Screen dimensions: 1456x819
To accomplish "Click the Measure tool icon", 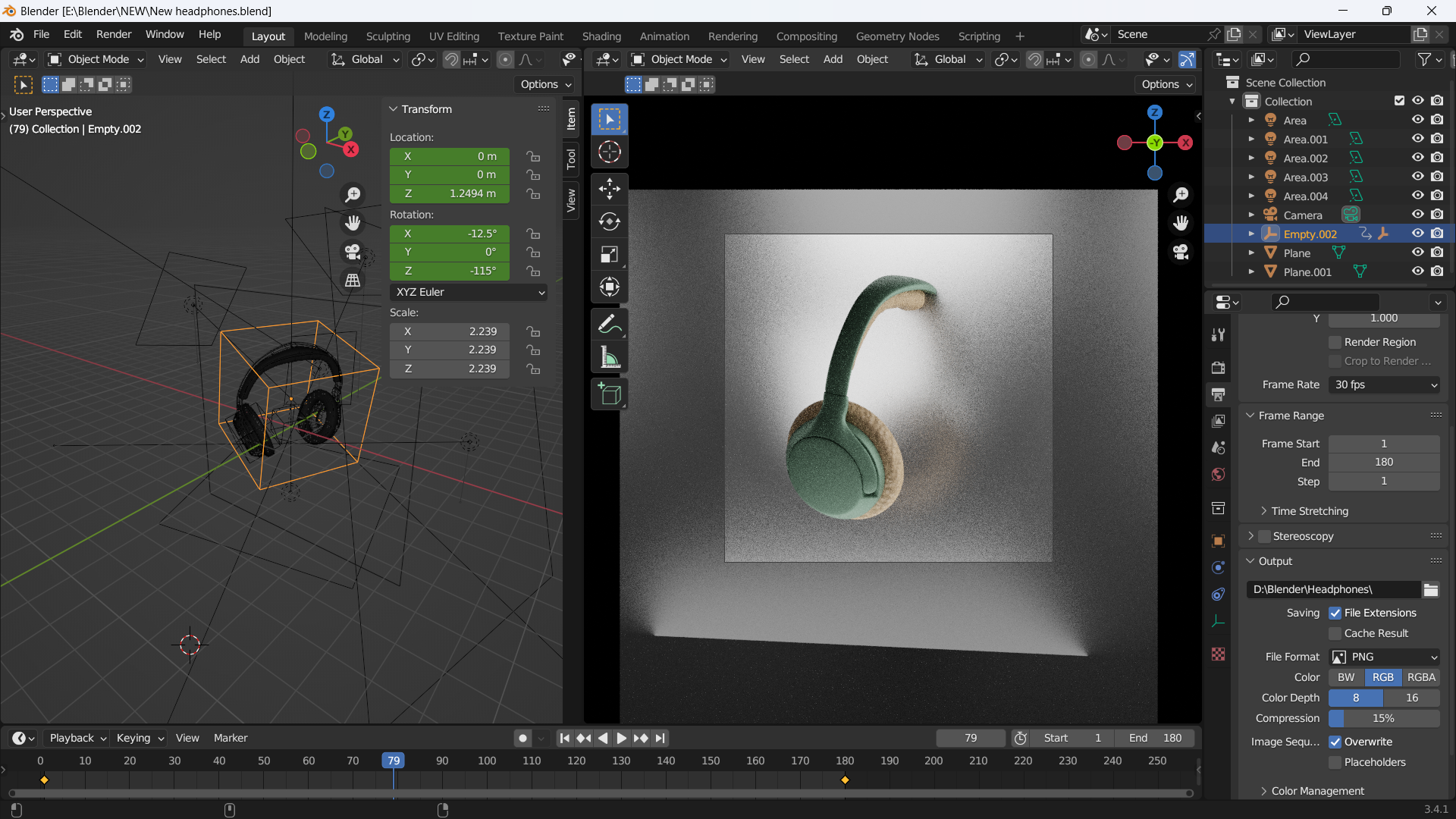I will click(x=609, y=357).
